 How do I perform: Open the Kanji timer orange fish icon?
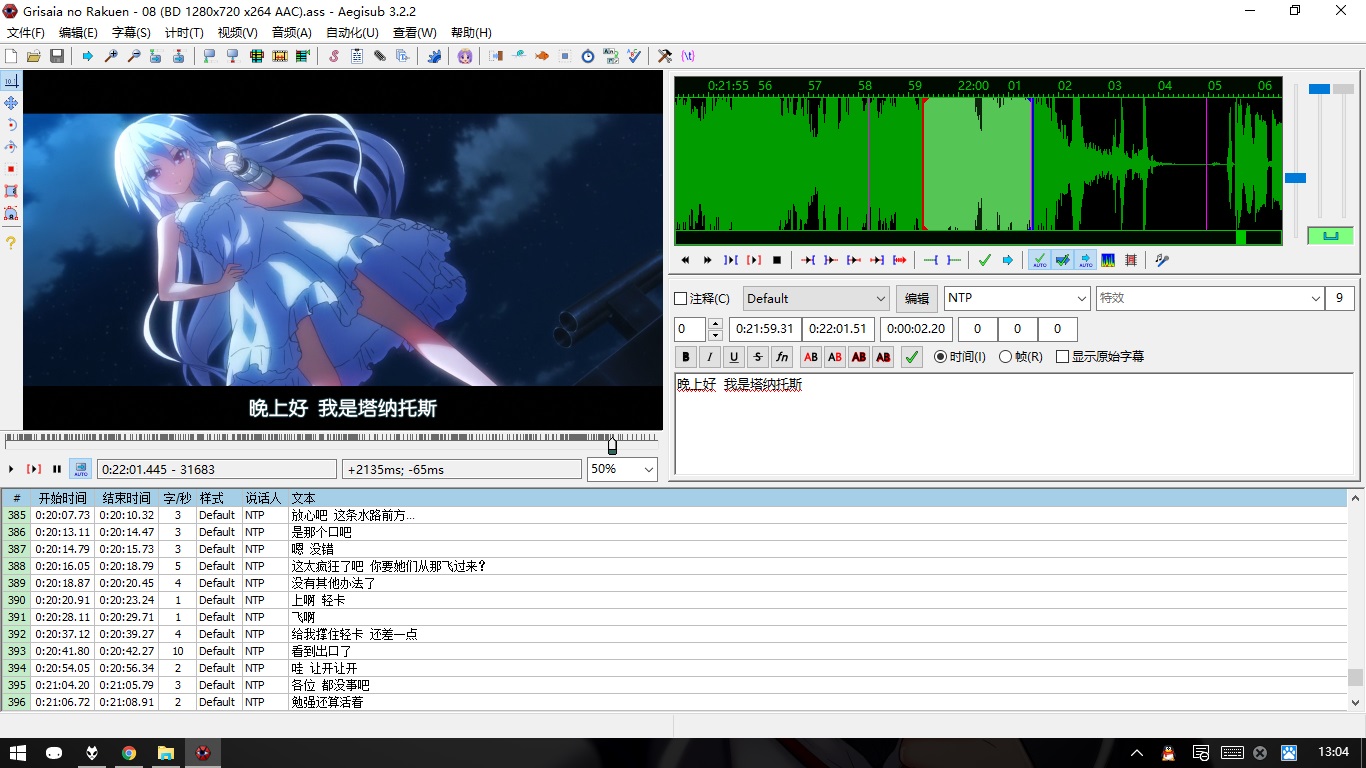point(542,56)
